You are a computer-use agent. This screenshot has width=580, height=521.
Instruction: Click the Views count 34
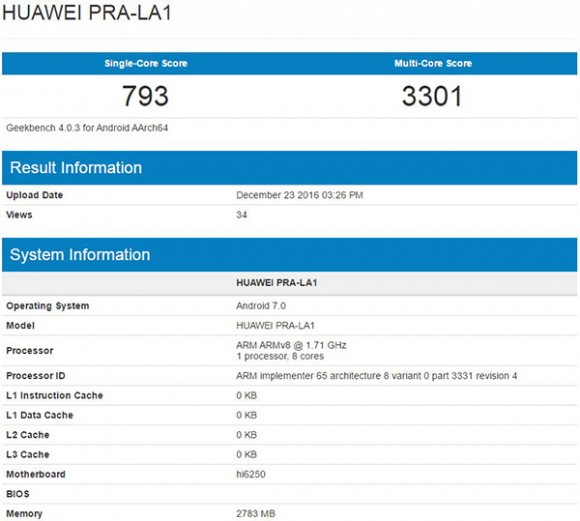(242, 215)
